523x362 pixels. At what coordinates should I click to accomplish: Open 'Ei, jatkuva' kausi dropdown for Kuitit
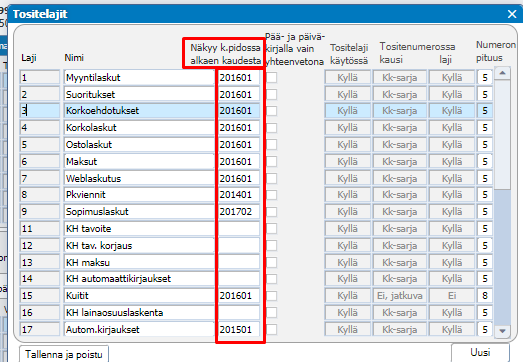(x=400, y=296)
